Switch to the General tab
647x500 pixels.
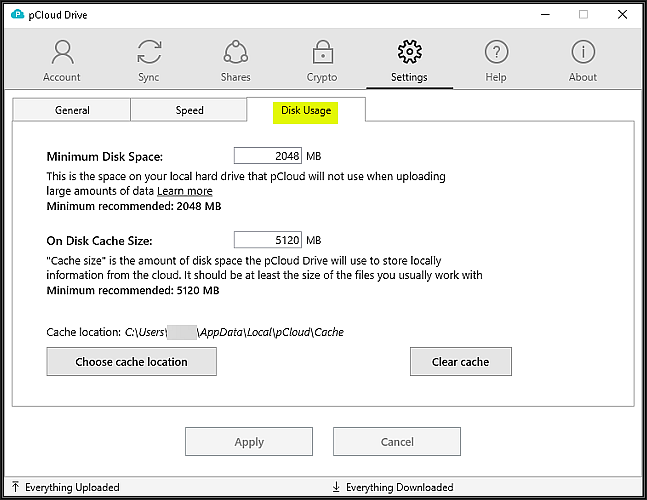72,110
